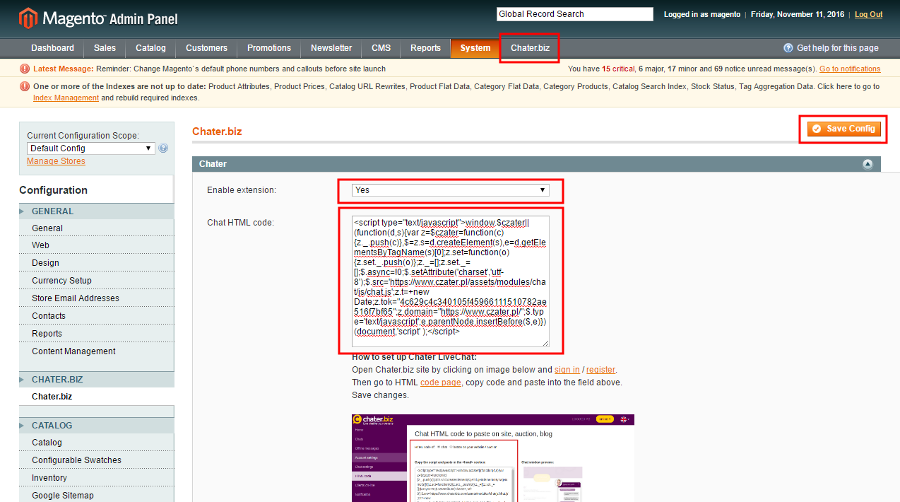The height and width of the screenshot is (502, 900).
Task: Click the Chater.biz site preview image
Action: [x=493, y=458]
